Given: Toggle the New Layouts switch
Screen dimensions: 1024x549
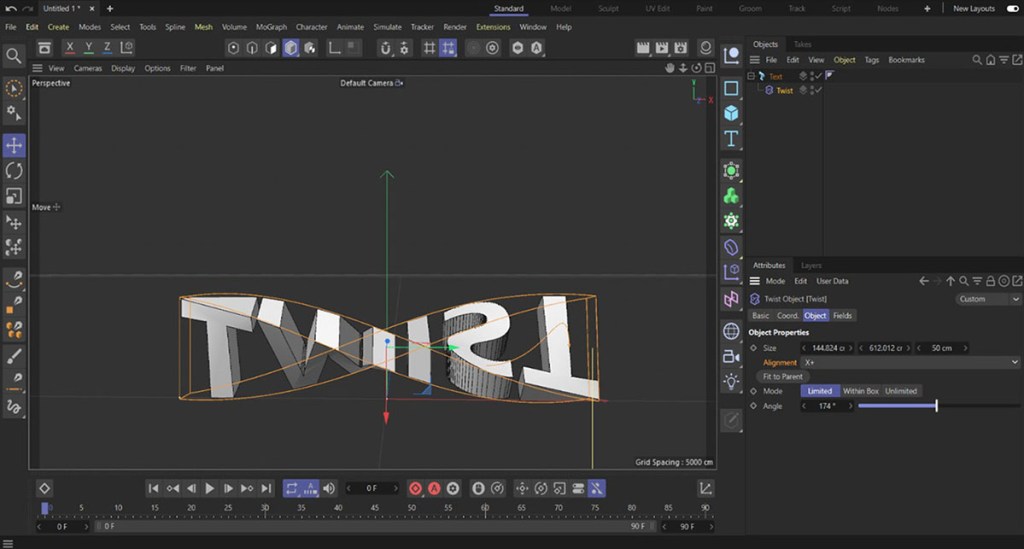Looking at the screenshot, I should (1013, 8).
